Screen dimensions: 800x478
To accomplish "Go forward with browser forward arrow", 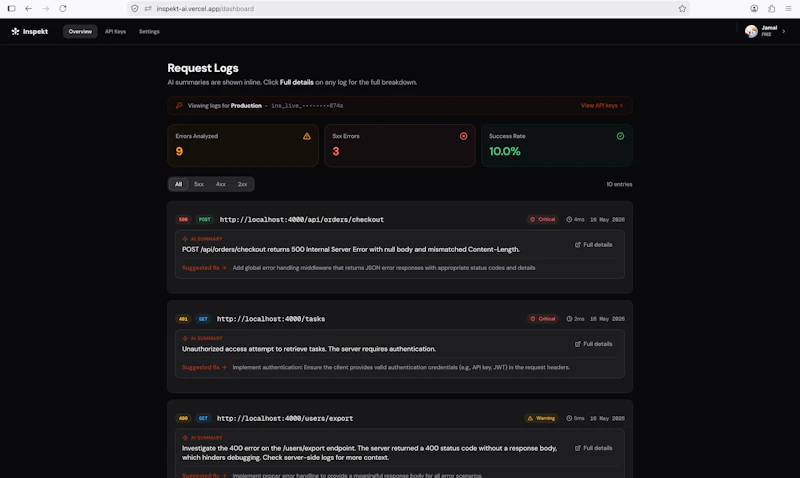I will [x=45, y=9].
